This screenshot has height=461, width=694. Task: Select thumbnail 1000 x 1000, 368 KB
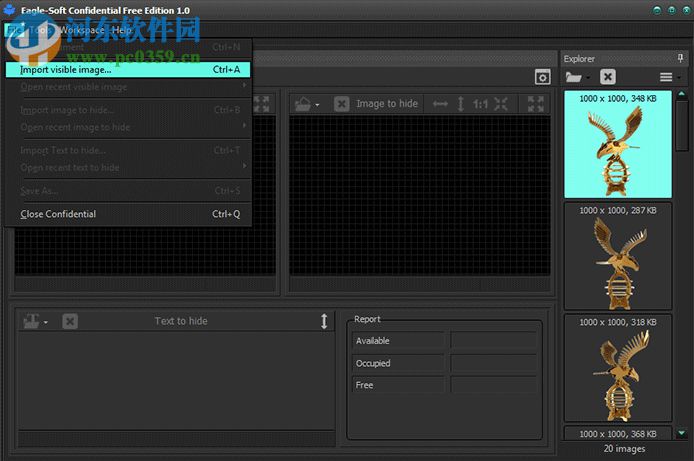pos(618,433)
